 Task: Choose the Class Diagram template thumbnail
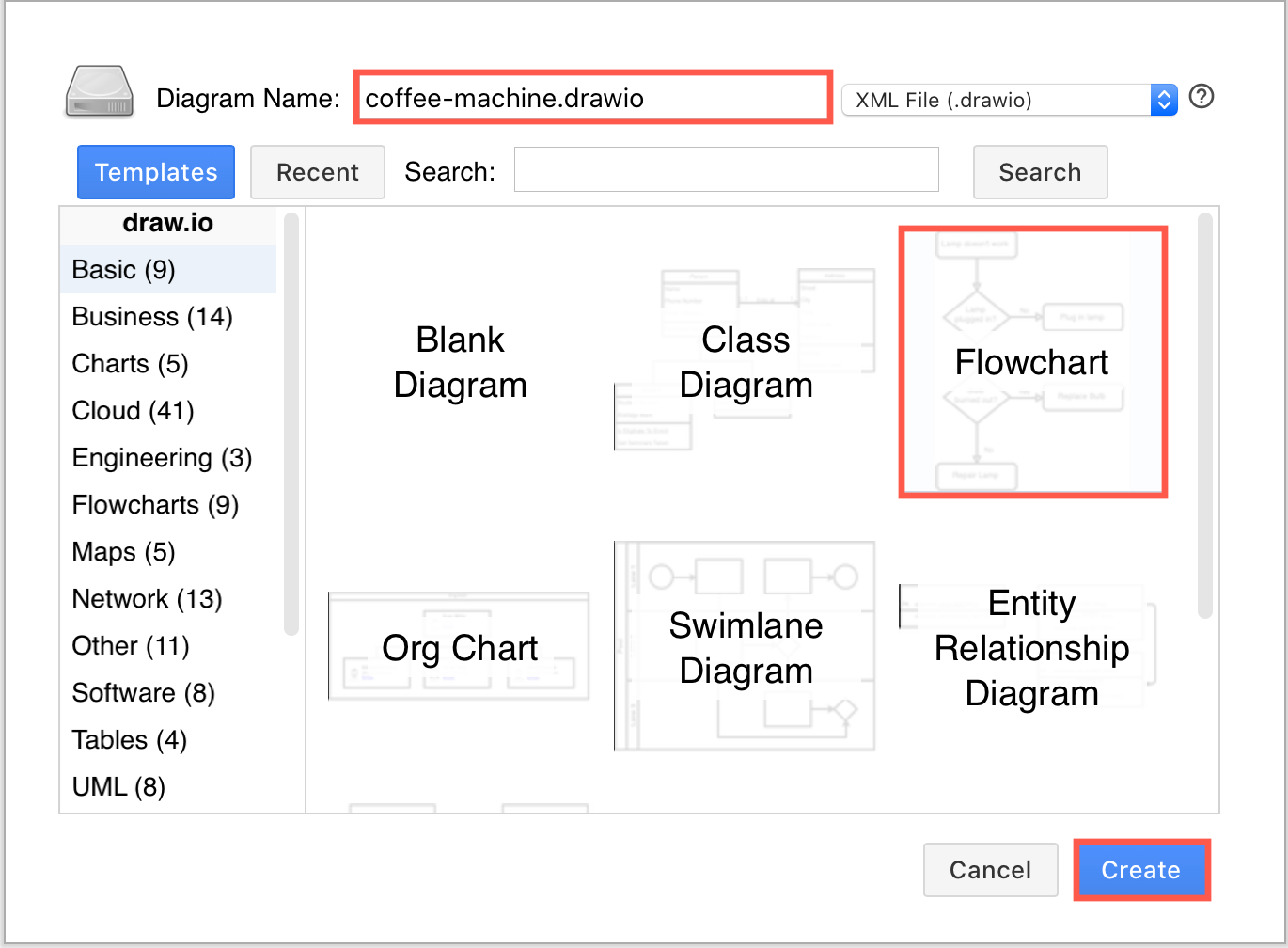pos(745,362)
